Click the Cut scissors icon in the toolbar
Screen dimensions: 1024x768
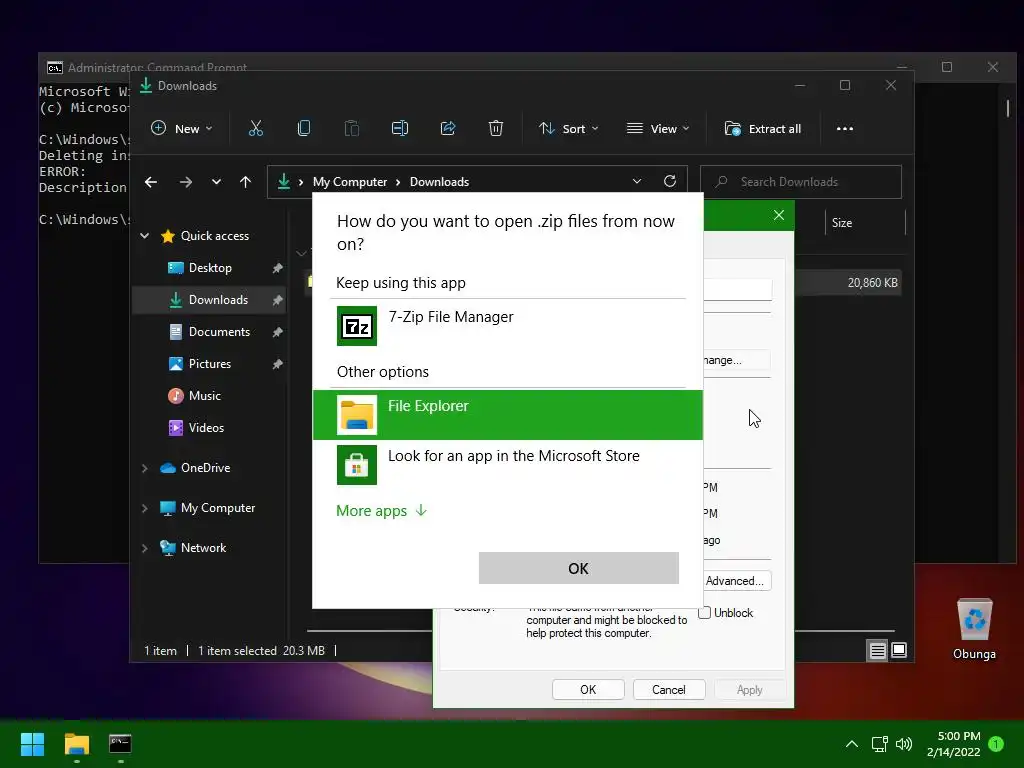255,129
